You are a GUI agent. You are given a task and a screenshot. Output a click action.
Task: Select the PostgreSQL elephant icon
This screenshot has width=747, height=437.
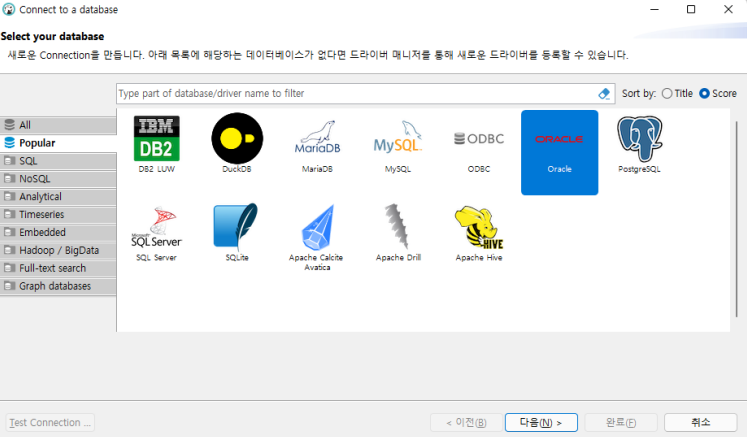[639, 139]
